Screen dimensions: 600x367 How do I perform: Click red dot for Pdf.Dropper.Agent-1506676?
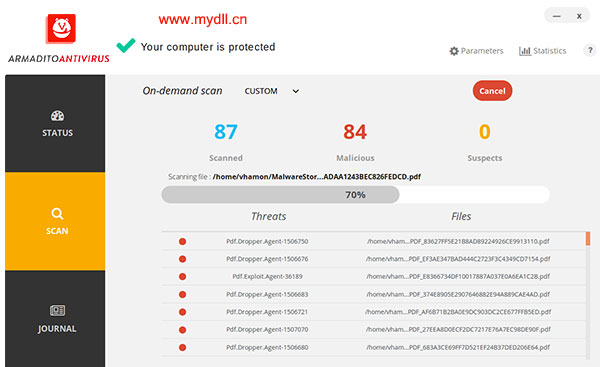(x=183, y=259)
